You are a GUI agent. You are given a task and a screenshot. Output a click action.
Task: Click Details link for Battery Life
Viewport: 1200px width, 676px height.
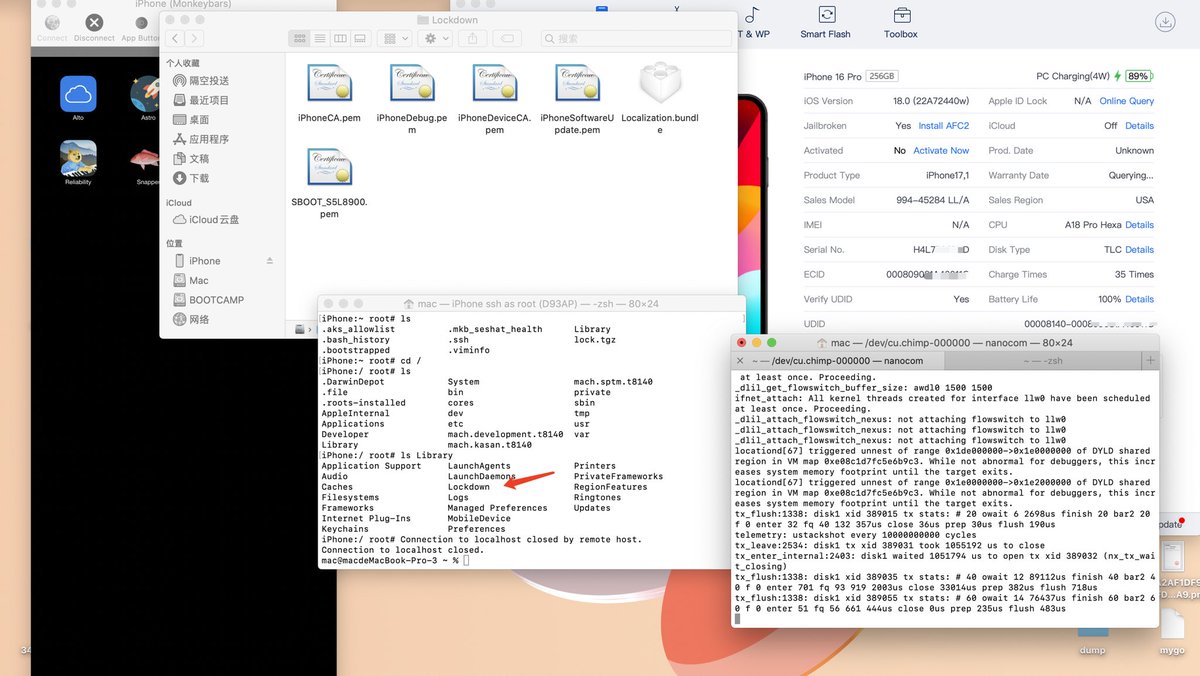tap(1139, 299)
